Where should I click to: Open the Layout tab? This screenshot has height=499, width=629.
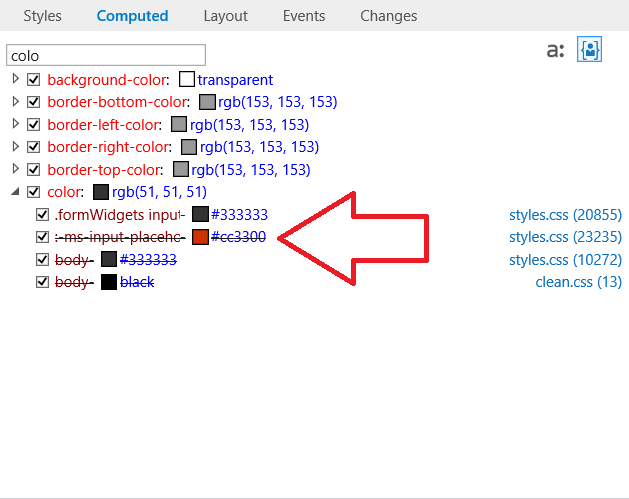click(225, 16)
